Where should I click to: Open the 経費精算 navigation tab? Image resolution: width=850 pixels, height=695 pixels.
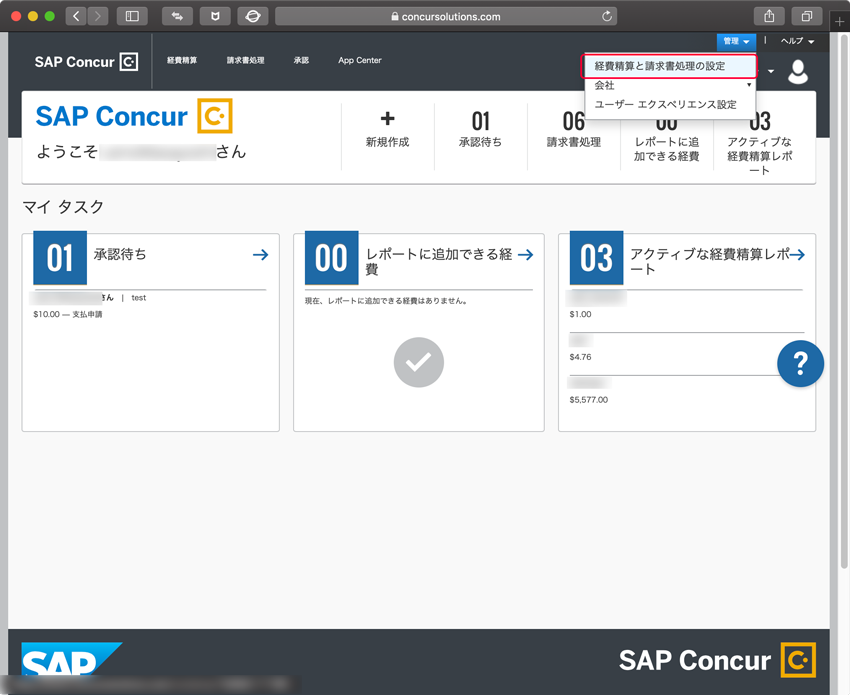tap(182, 60)
